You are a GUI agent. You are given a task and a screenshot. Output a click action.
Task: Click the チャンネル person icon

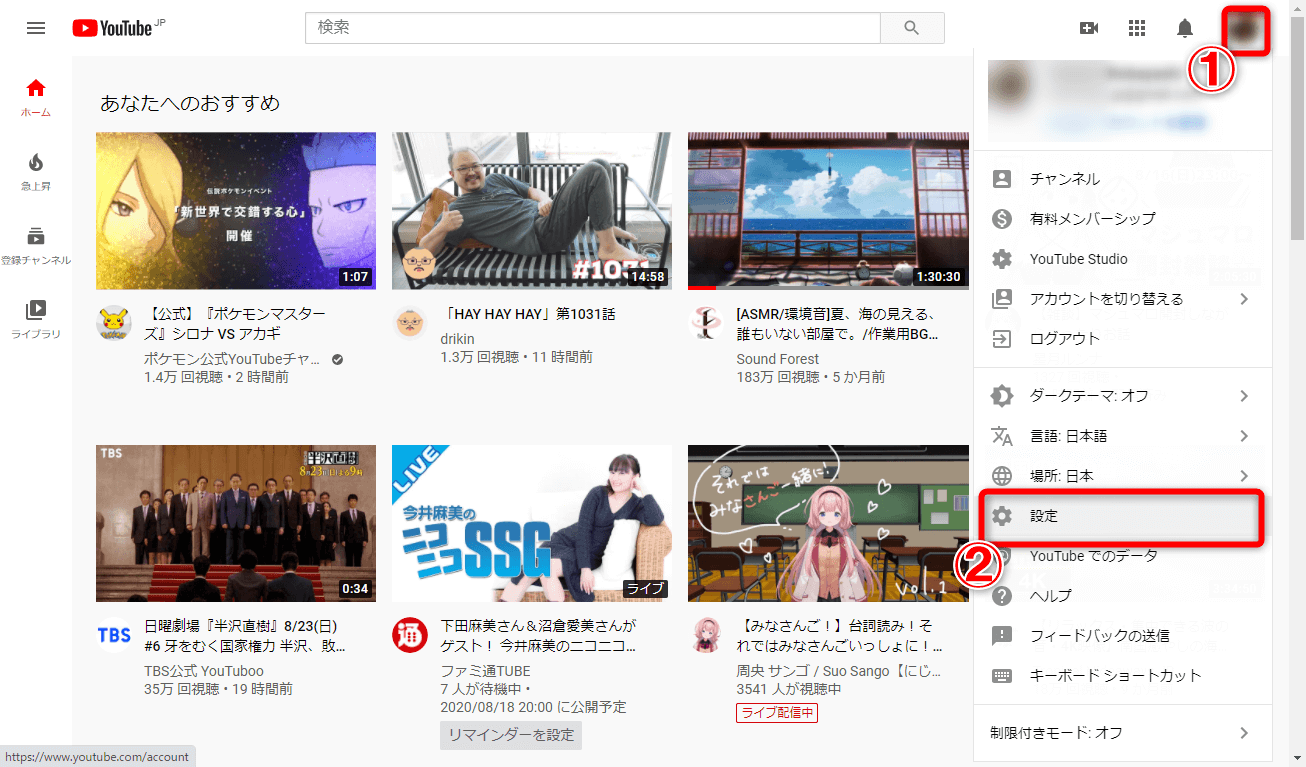click(1001, 179)
